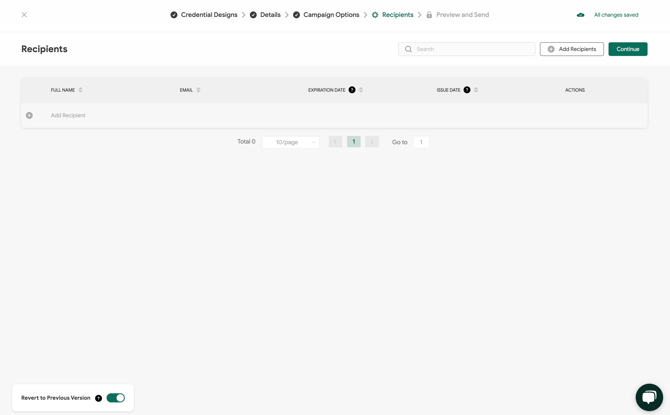The image size is (670, 415).
Task: Click the Go to page number field
Action: (421, 142)
